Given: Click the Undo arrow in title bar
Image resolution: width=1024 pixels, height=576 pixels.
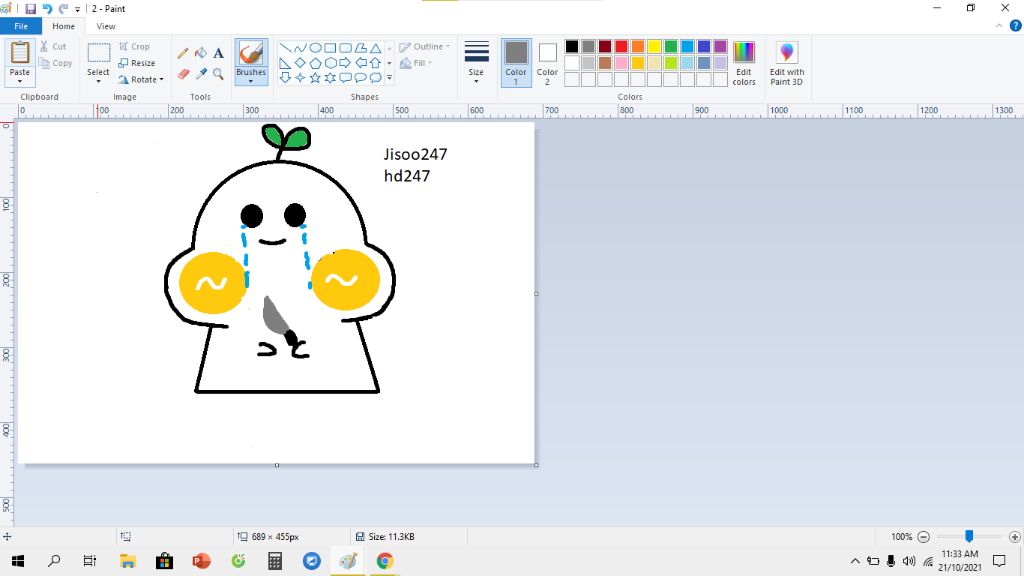Looking at the screenshot, I should (x=47, y=8).
